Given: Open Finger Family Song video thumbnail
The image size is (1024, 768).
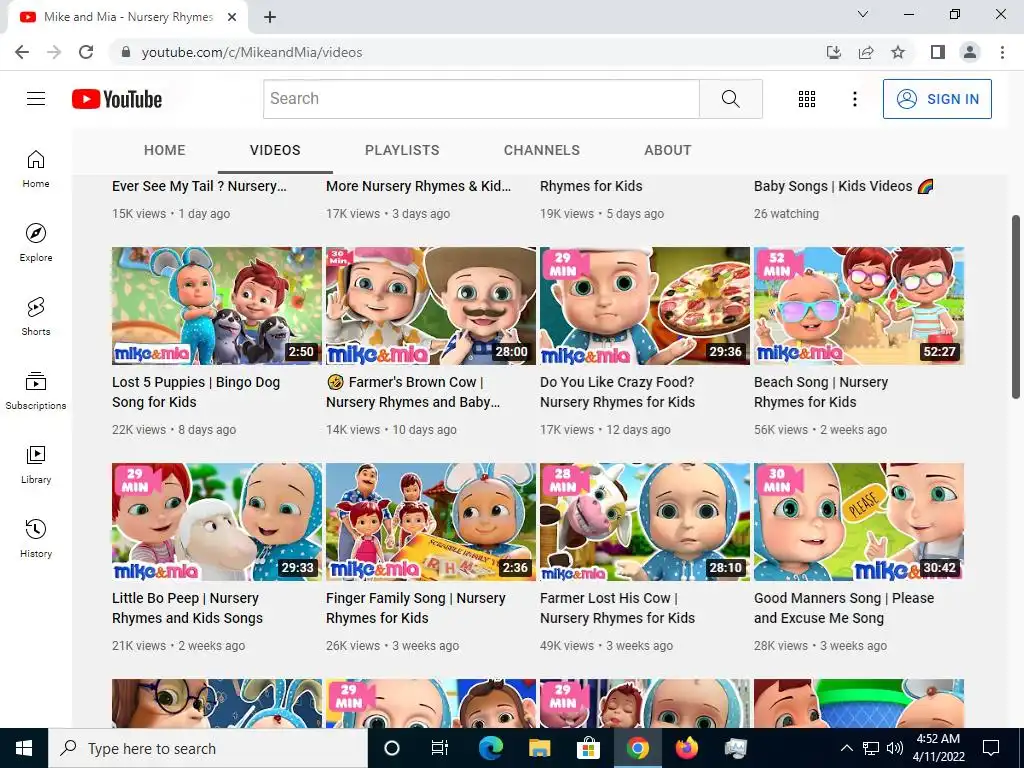Looking at the screenshot, I should (431, 522).
